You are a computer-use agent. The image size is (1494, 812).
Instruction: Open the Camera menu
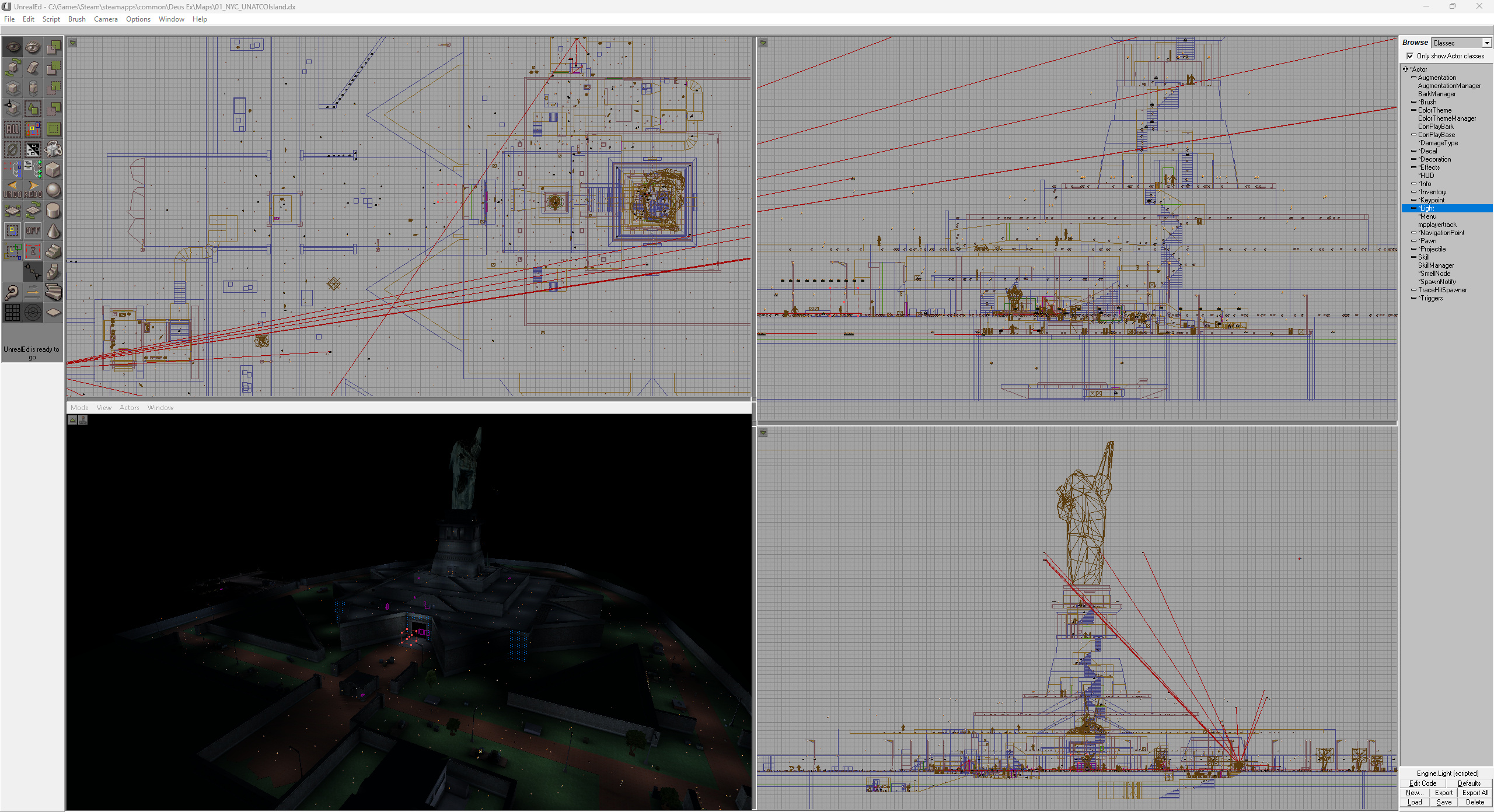pos(106,19)
